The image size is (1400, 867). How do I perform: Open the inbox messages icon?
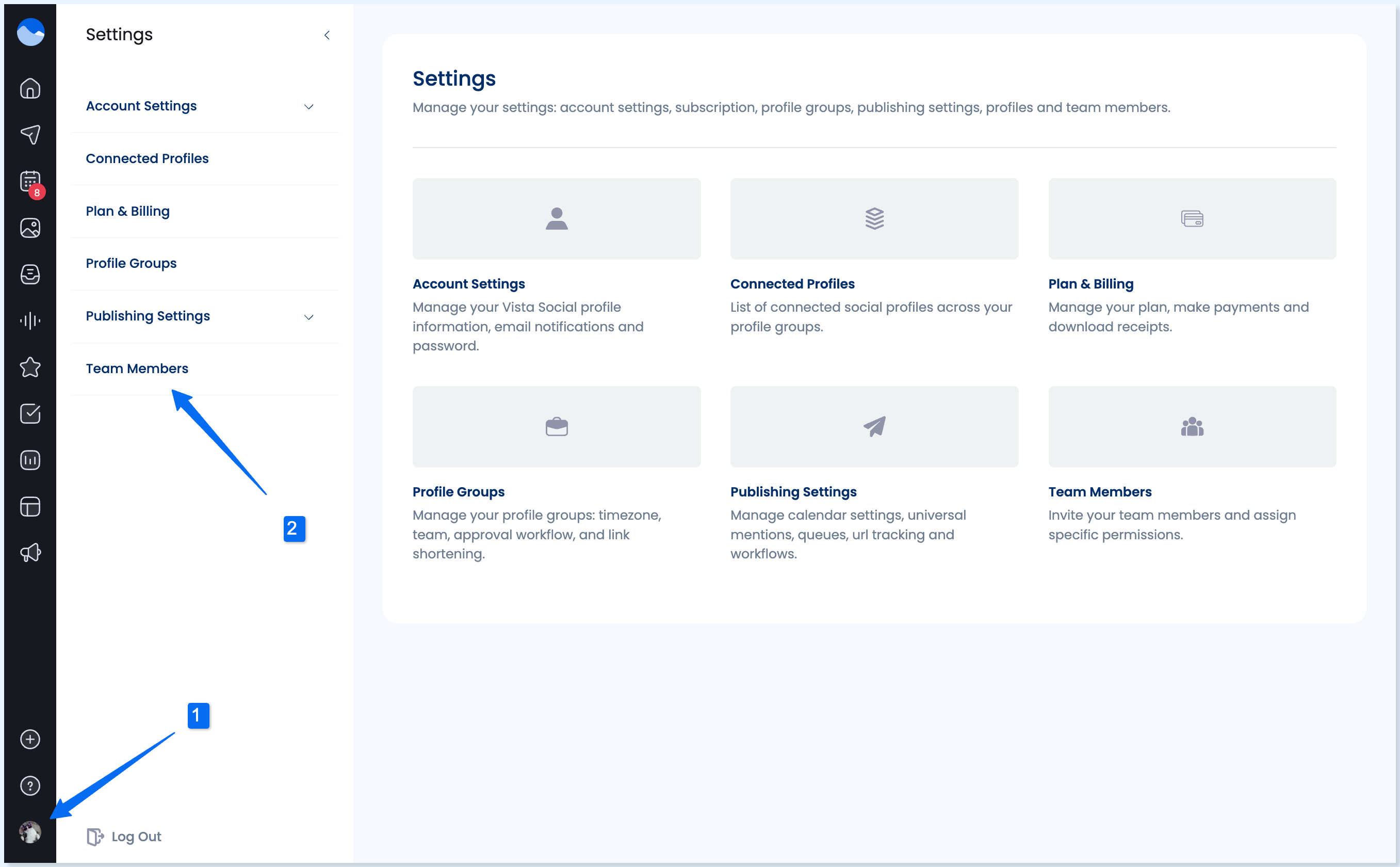(30, 275)
